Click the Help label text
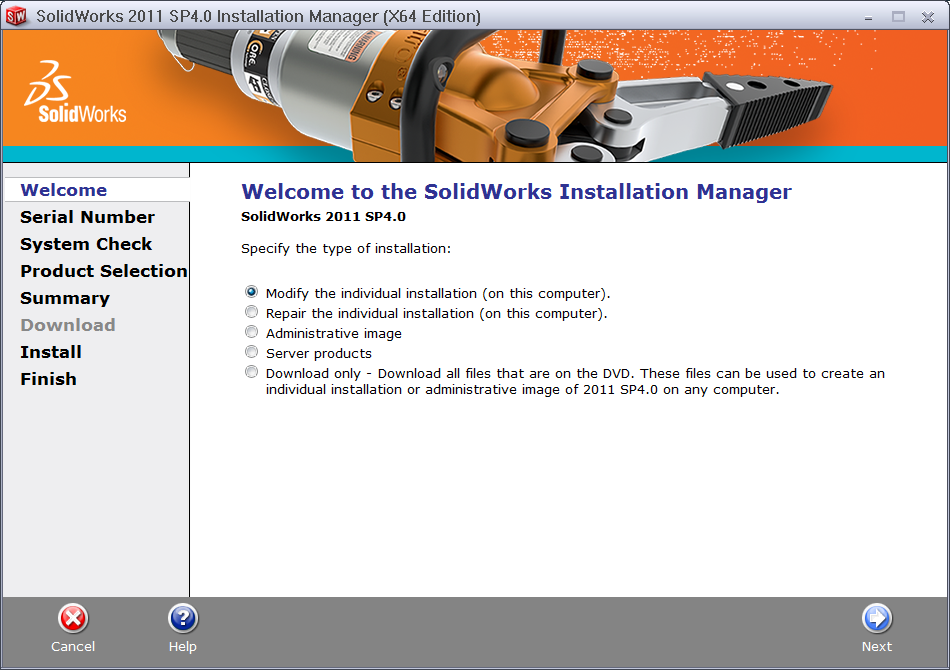The width and height of the screenshot is (950, 670). pos(183,647)
